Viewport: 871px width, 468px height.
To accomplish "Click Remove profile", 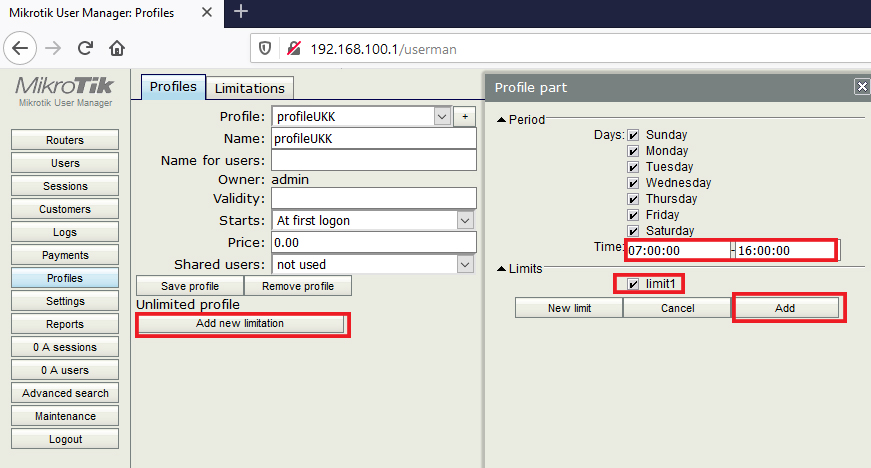I will pyautogui.click(x=298, y=286).
